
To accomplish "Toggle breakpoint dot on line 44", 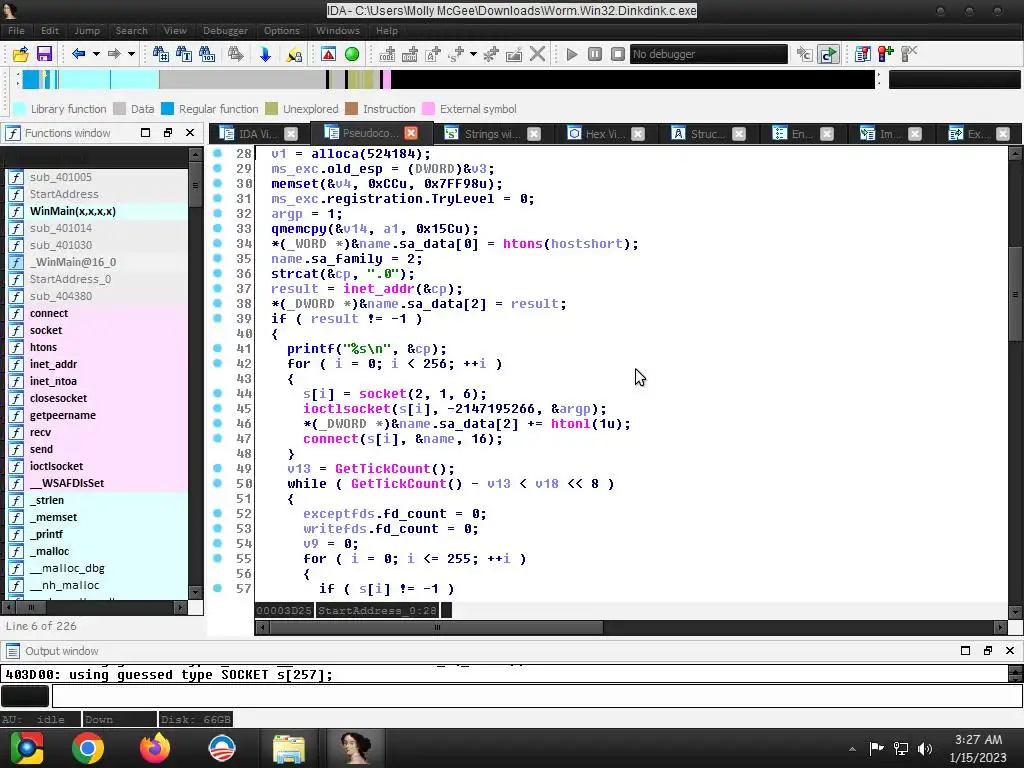I will 217,393.
